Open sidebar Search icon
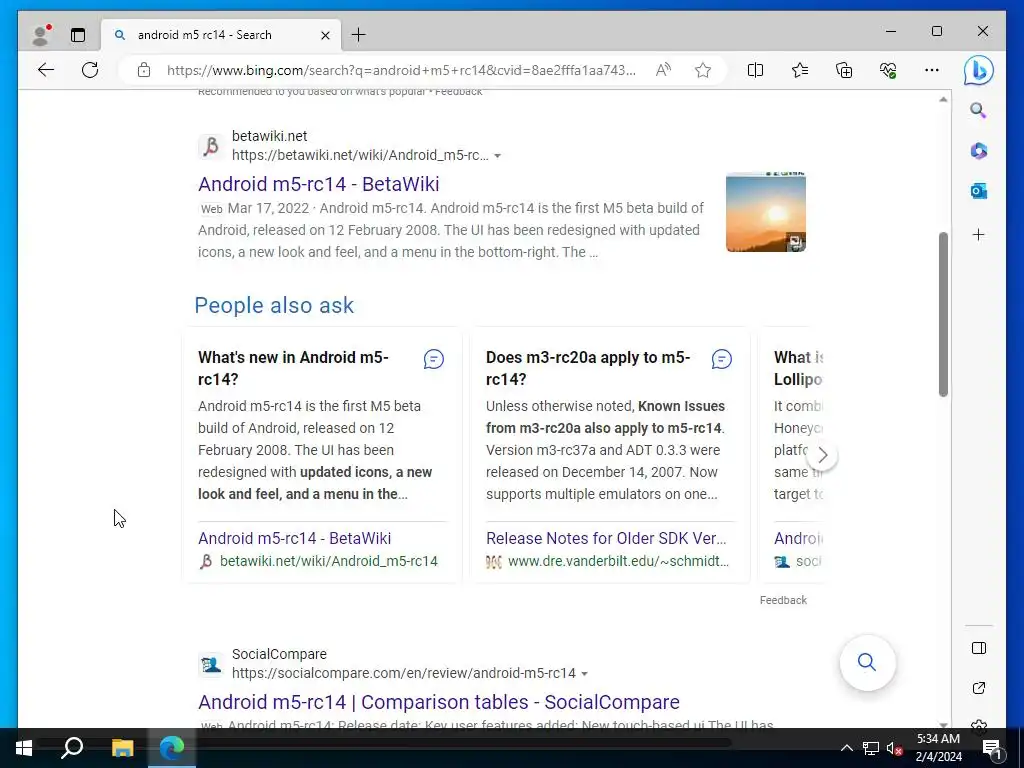1024x768 pixels. click(978, 110)
